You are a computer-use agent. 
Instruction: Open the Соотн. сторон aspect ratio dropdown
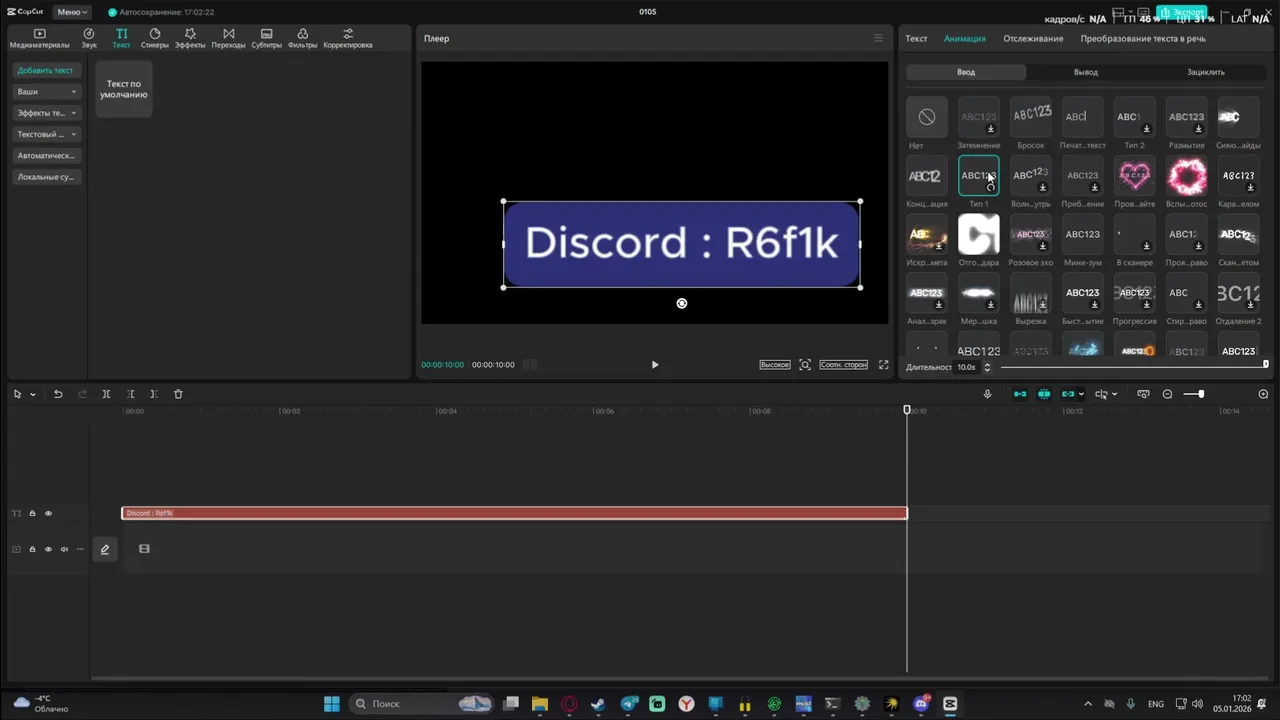pyautogui.click(x=844, y=365)
